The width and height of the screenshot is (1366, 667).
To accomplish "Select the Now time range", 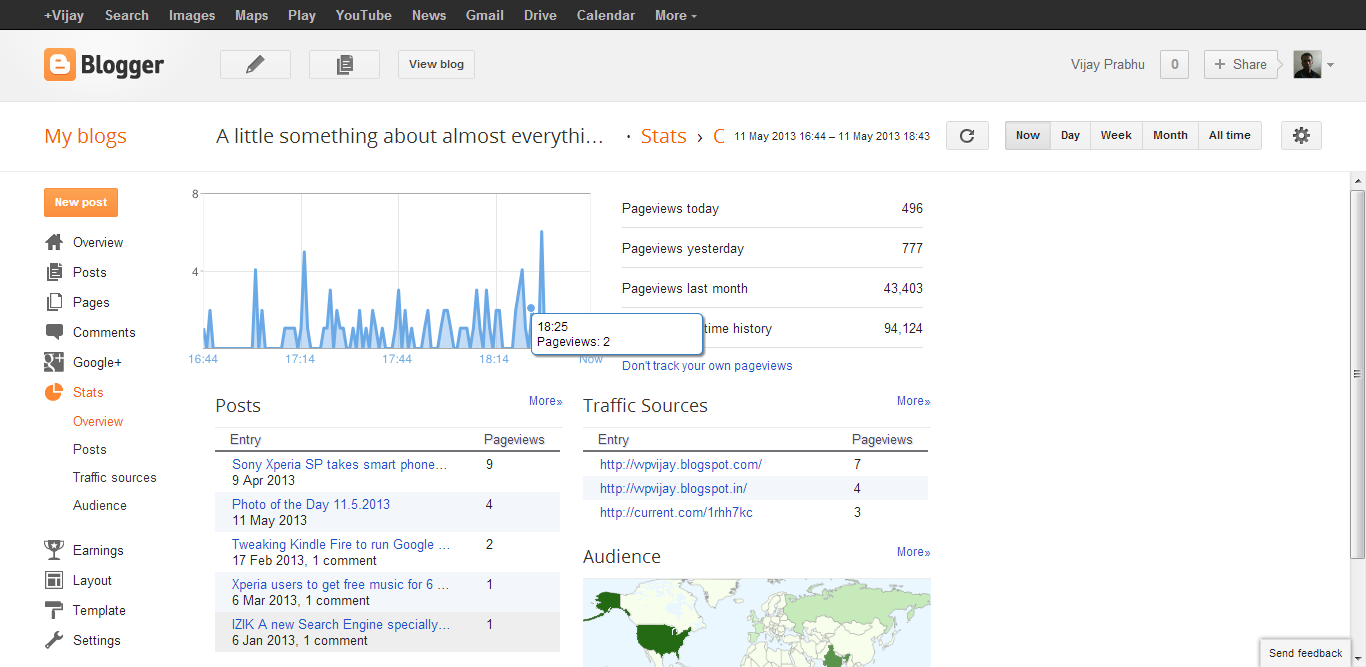I will 1028,136.
